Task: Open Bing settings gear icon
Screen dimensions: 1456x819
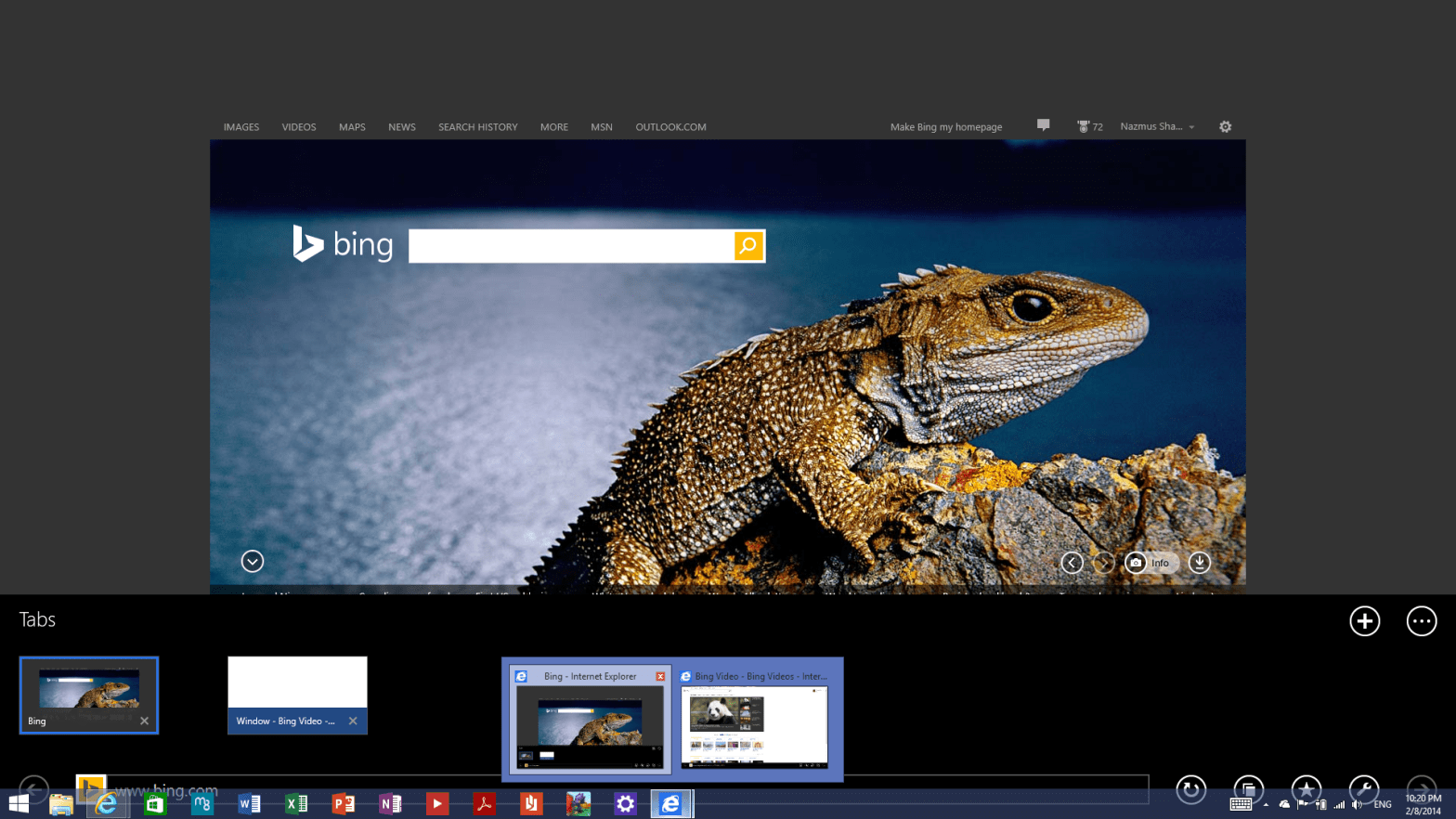Action: [1225, 127]
